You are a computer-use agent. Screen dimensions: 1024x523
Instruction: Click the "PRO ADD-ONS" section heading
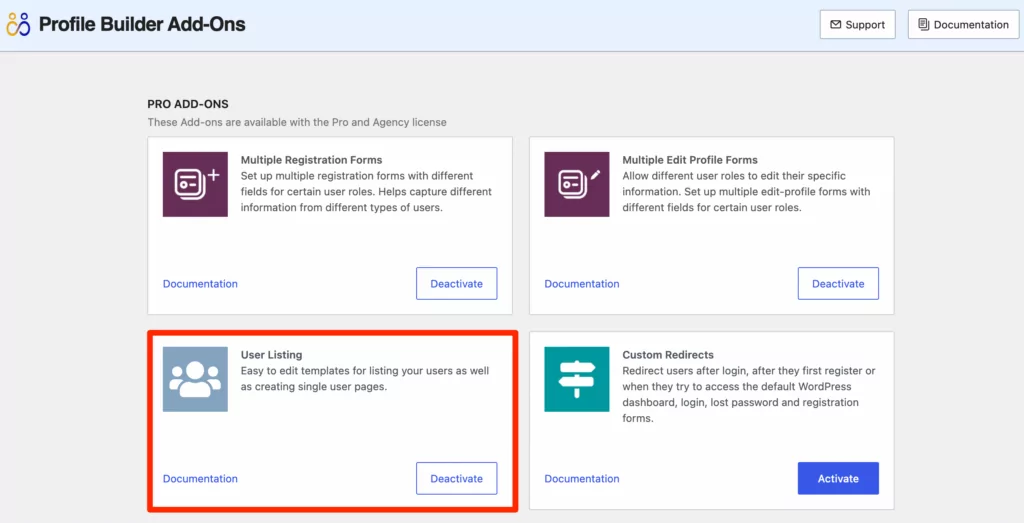(187, 104)
